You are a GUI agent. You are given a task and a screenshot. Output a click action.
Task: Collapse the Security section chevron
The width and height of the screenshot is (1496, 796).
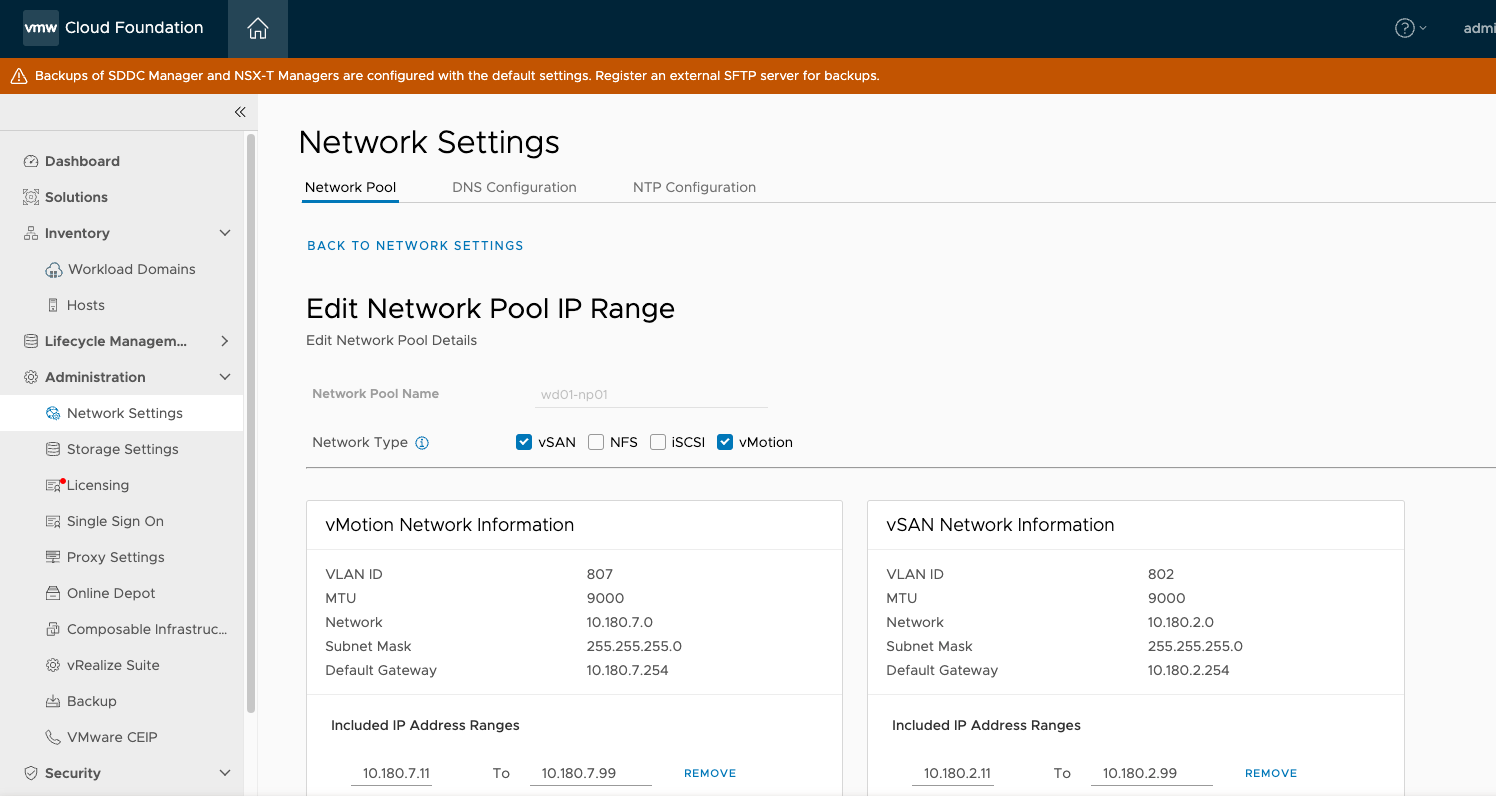click(x=225, y=773)
